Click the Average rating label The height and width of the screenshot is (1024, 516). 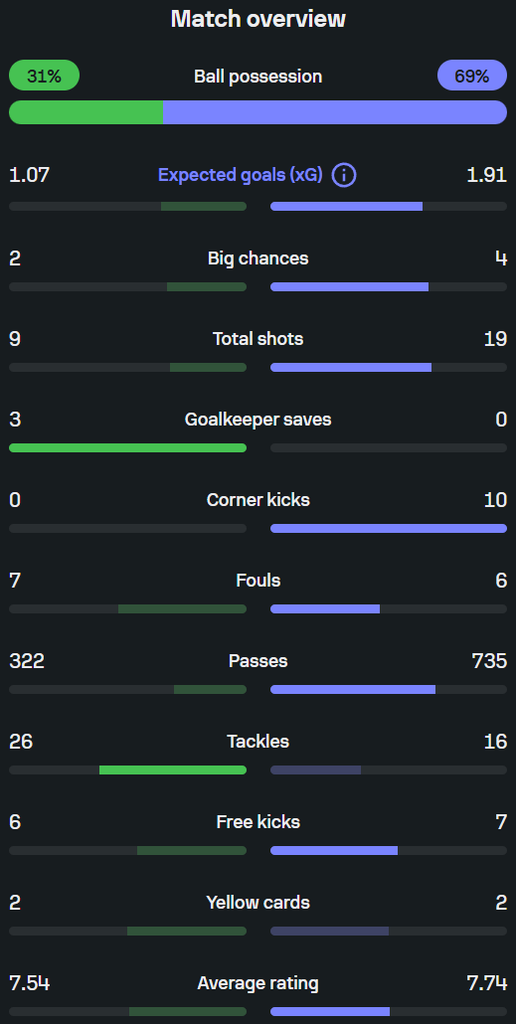[258, 983]
